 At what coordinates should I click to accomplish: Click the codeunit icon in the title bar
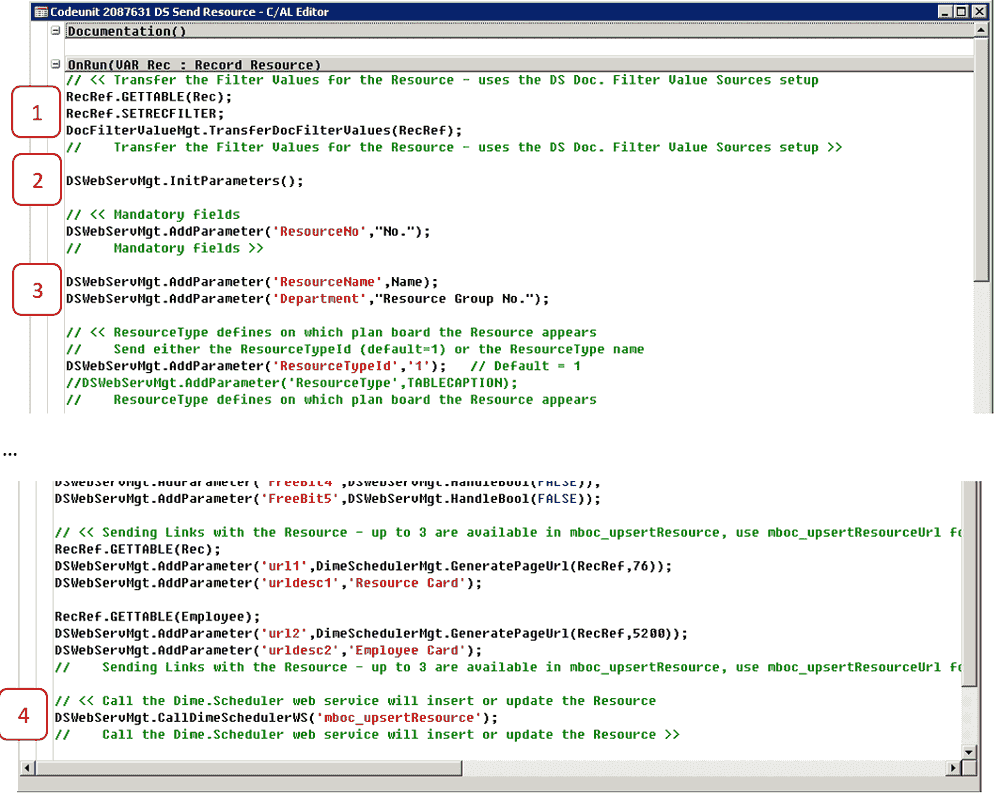tap(41, 11)
